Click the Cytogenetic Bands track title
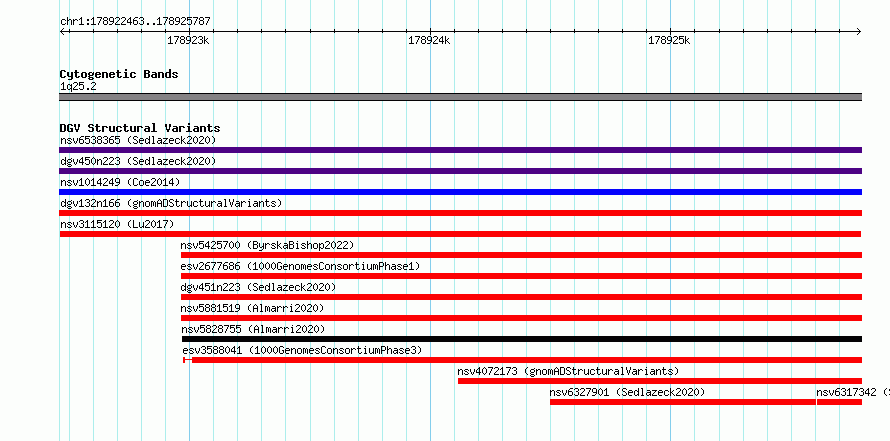The height and width of the screenshot is (441, 890). pyautogui.click(x=119, y=74)
